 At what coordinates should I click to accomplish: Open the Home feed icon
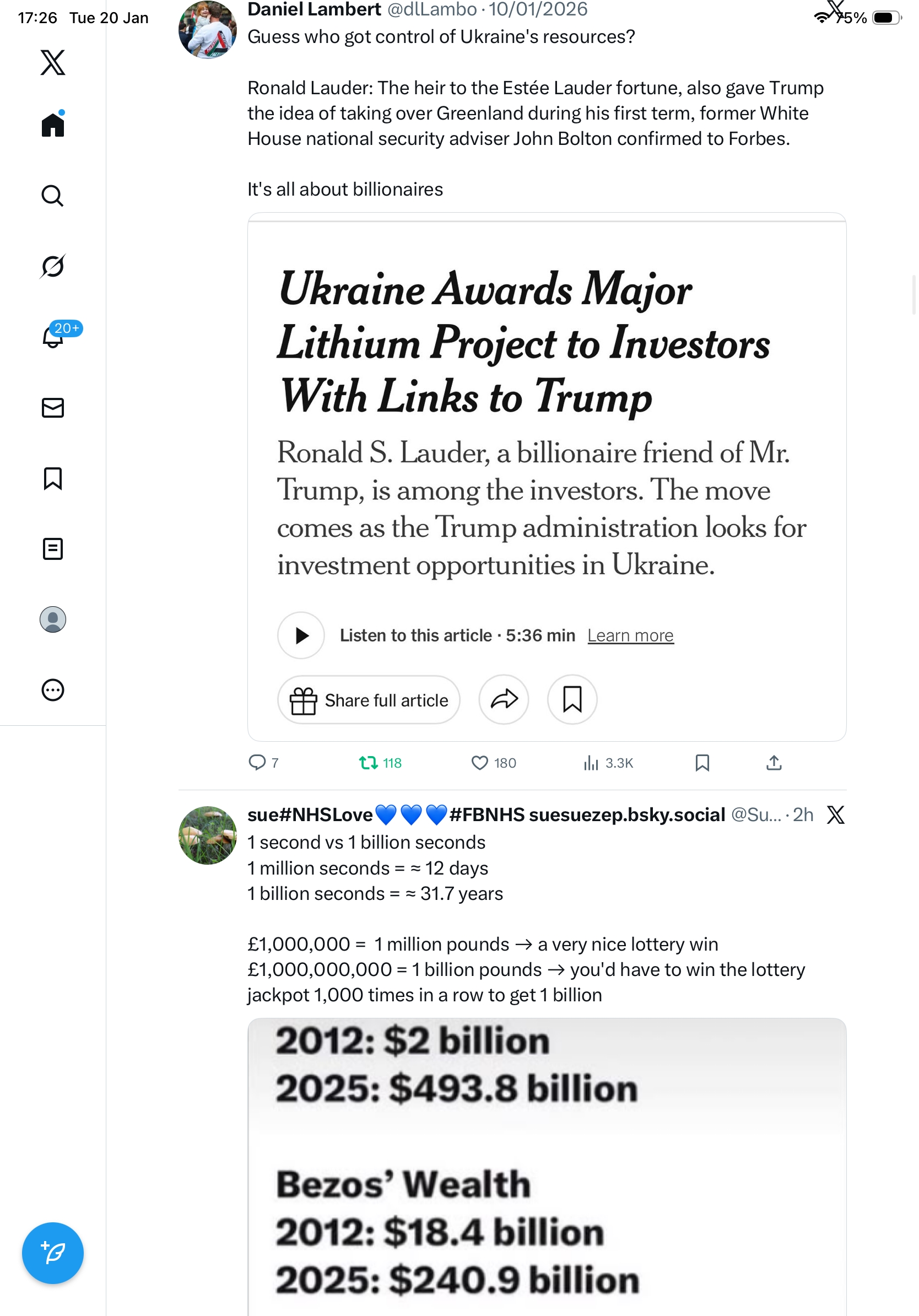point(53,125)
